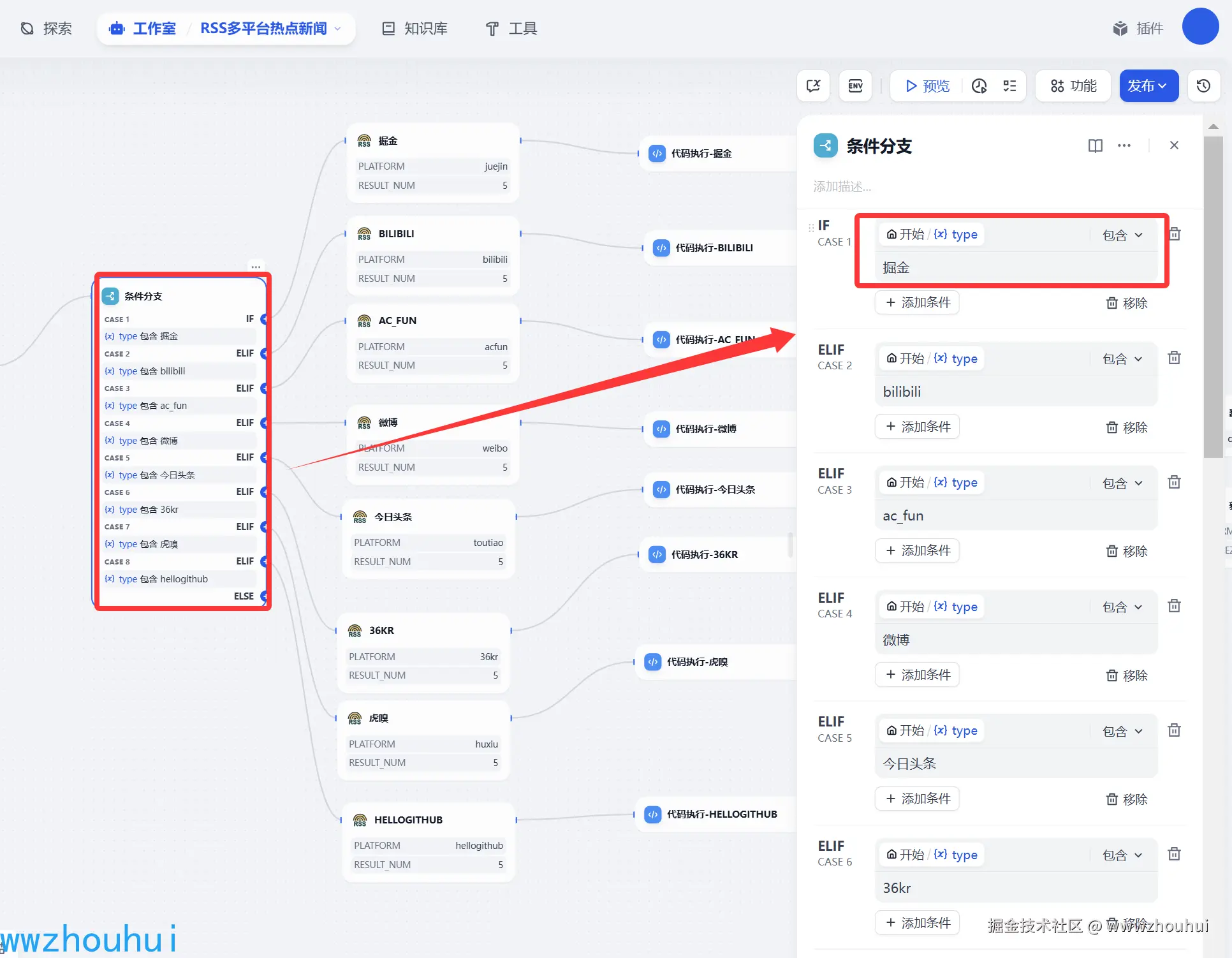Viewport: 1232px width, 958px height.
Task: Open the 插件 plugins menu
Action: point(1138,29)
